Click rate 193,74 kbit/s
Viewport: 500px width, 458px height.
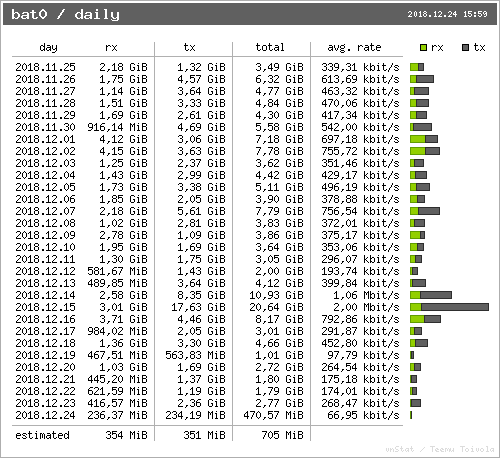pos(360,271)
